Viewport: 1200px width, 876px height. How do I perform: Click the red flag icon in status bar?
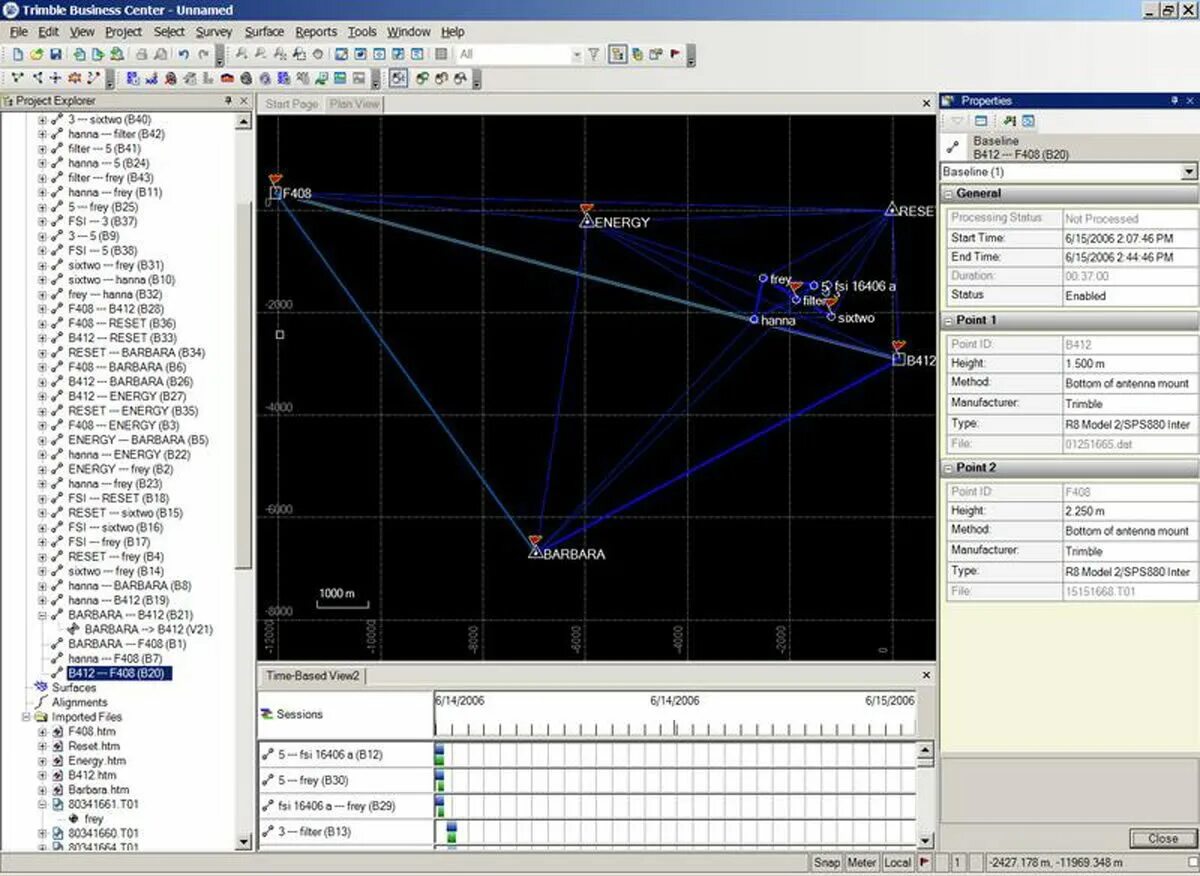pyautogui.click(x=923, y=862)
